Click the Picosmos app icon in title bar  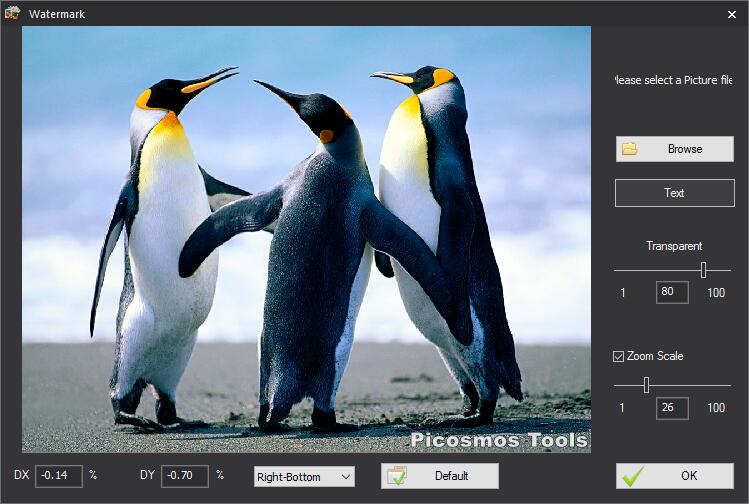coord(13,13)
